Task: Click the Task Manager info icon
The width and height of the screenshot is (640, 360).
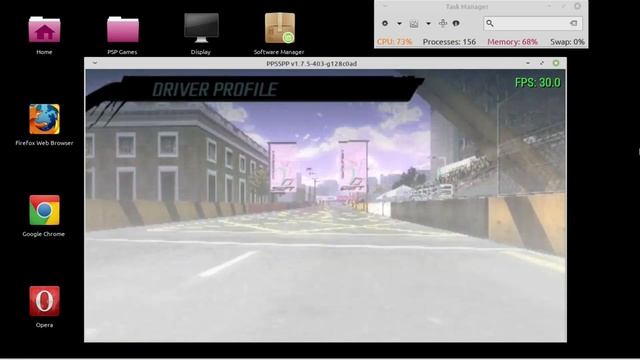Action: (x=456, y=24)
